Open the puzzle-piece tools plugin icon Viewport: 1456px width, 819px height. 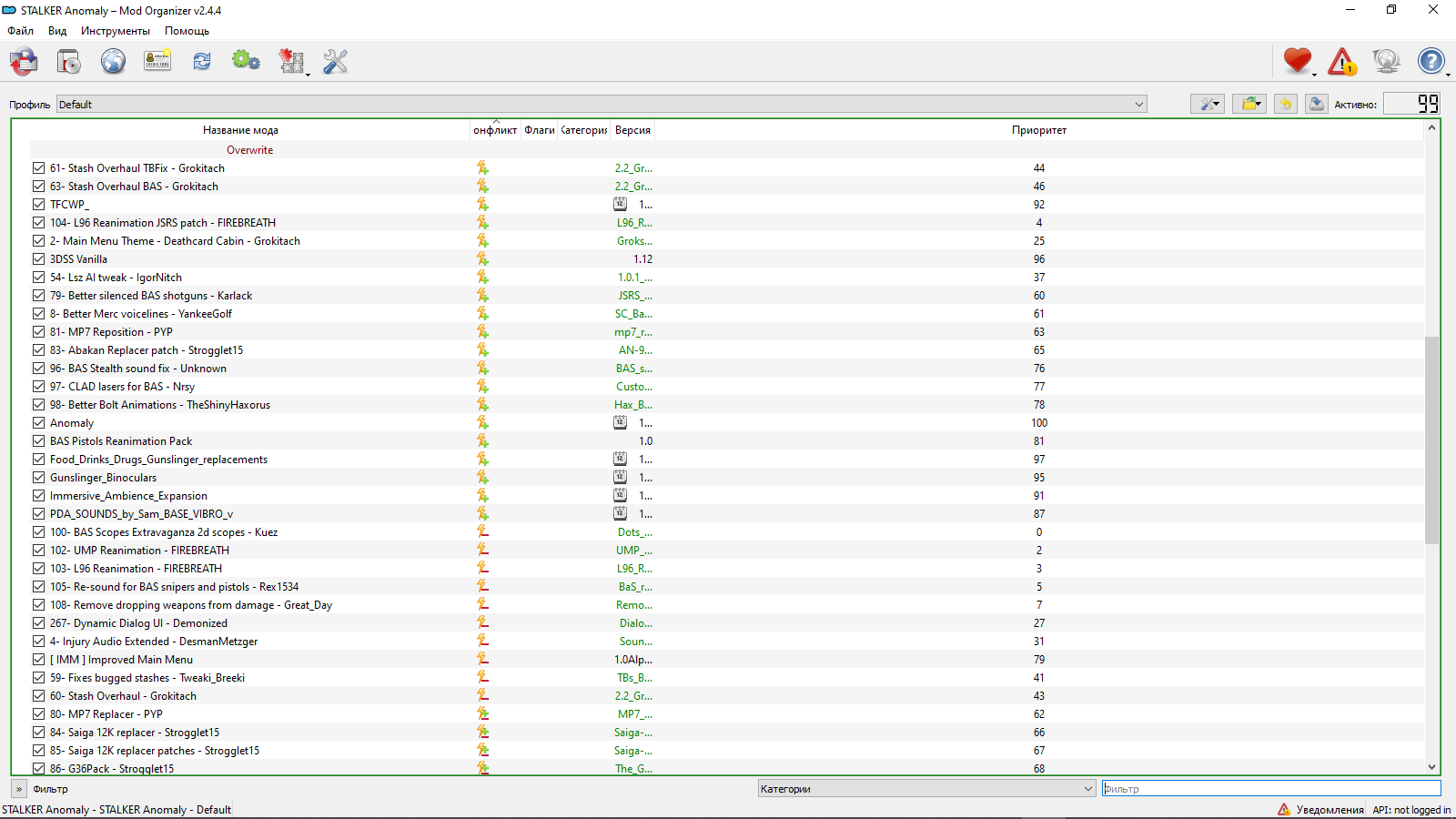click(x=292, y=62)
